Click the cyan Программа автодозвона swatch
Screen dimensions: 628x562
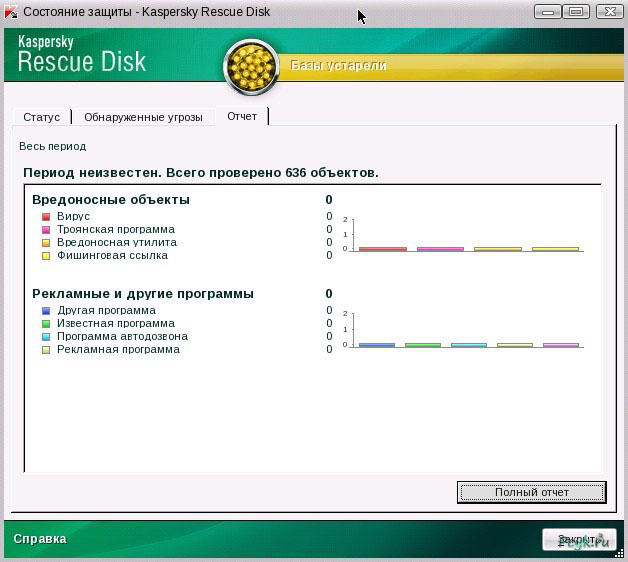click(46, 337)
